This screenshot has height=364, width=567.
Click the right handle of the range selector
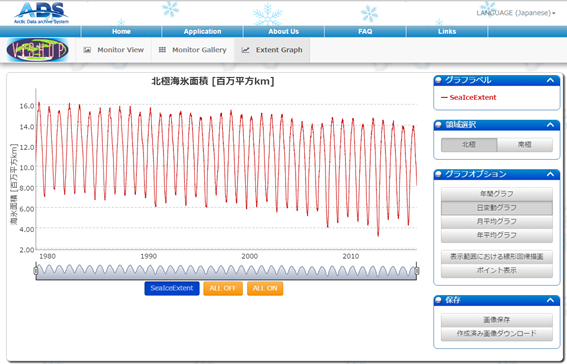(x=417, y=271)
